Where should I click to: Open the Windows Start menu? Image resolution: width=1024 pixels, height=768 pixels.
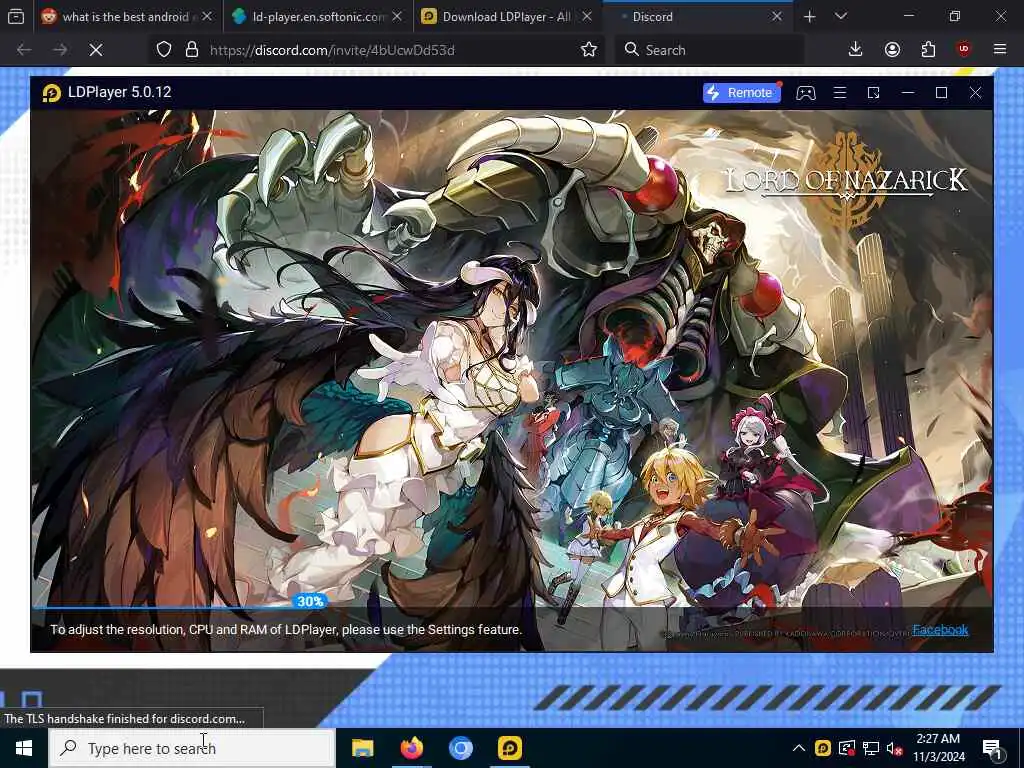click(x=24, y=748)
